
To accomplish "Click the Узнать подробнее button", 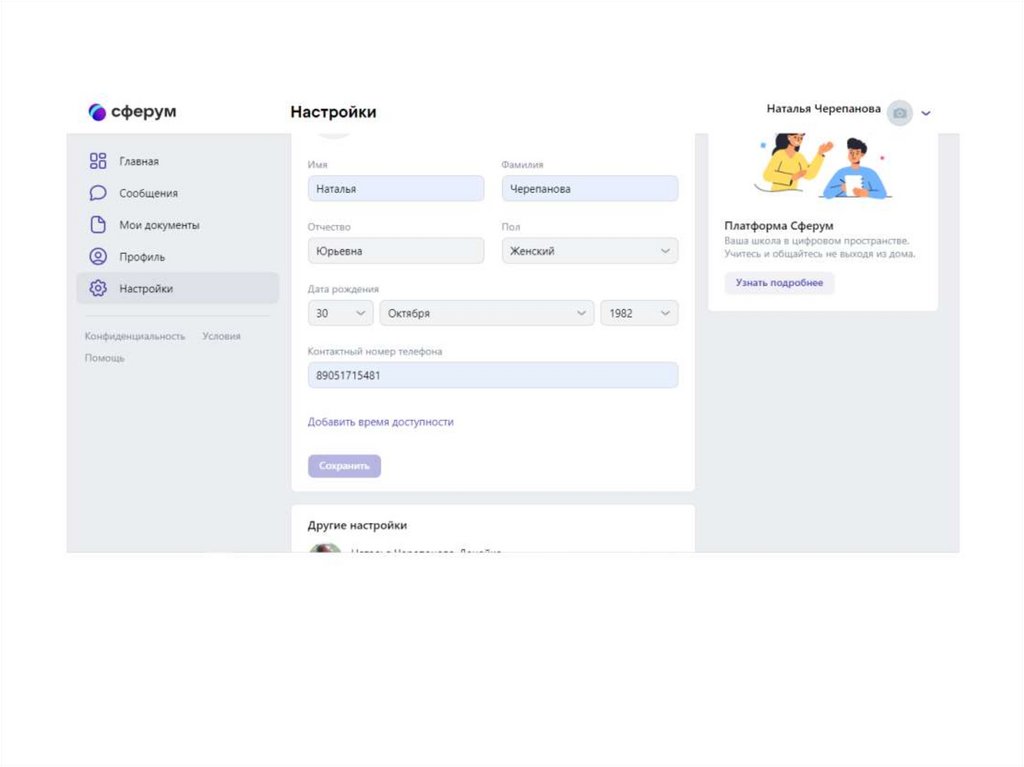I will pyautogui.click(x=779, y=283).
